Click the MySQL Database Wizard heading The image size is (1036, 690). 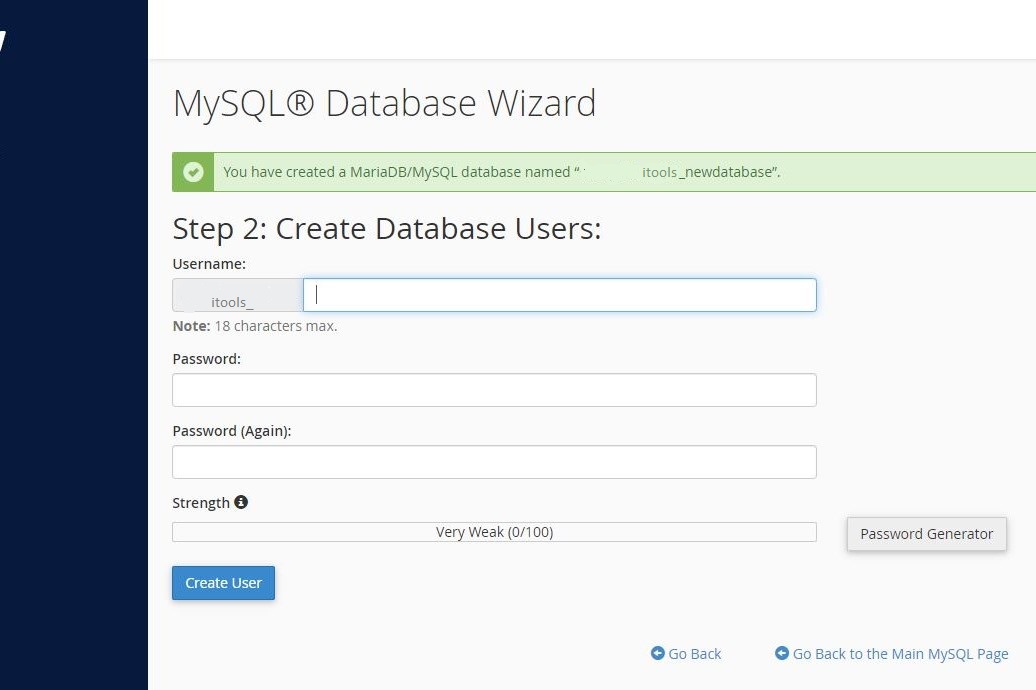tap(385, 104)
